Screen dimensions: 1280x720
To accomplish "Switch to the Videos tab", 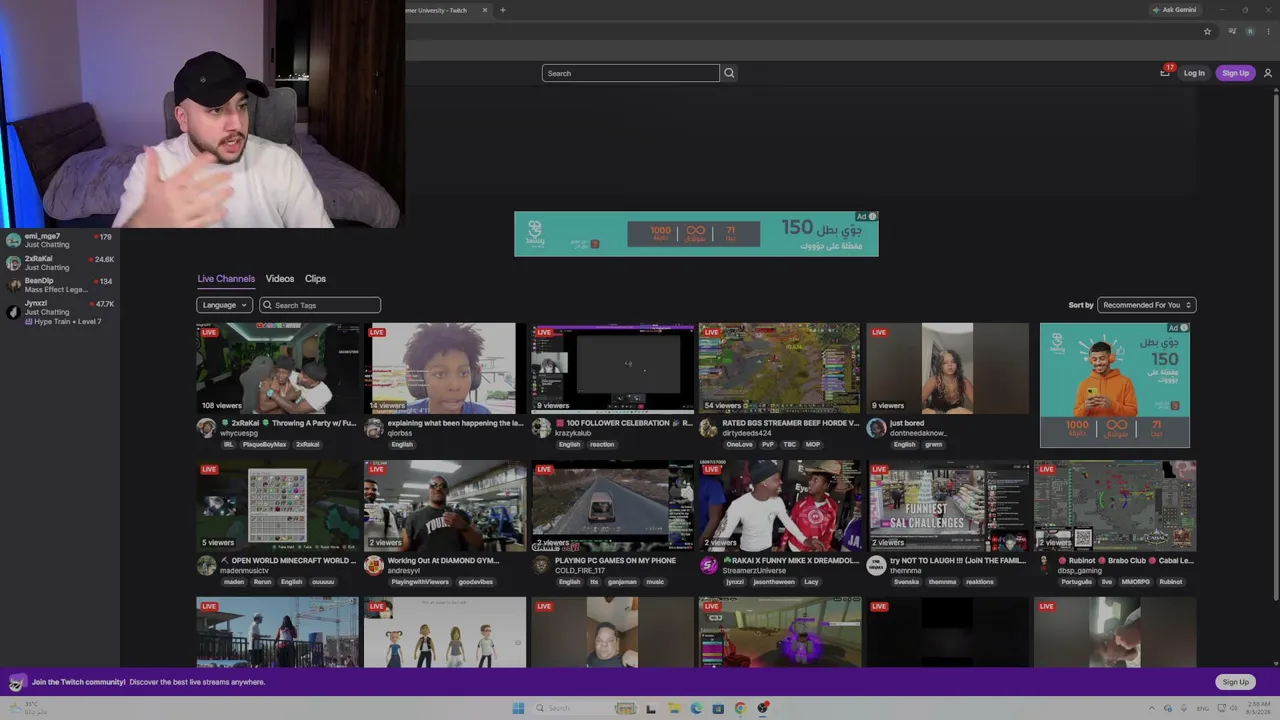I will [x=280, y=279].
